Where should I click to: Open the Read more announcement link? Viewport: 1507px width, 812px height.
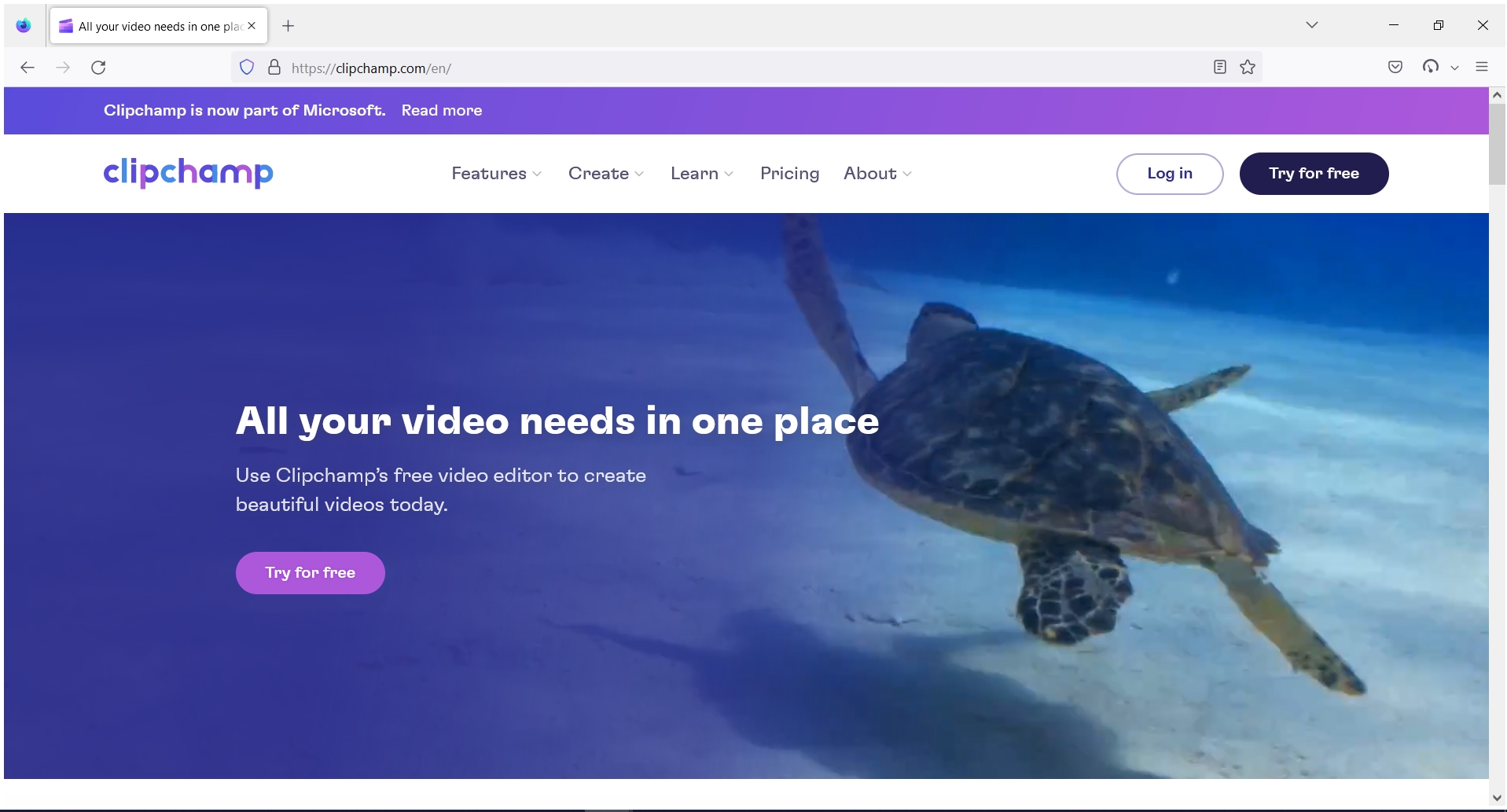pos(441,110)
